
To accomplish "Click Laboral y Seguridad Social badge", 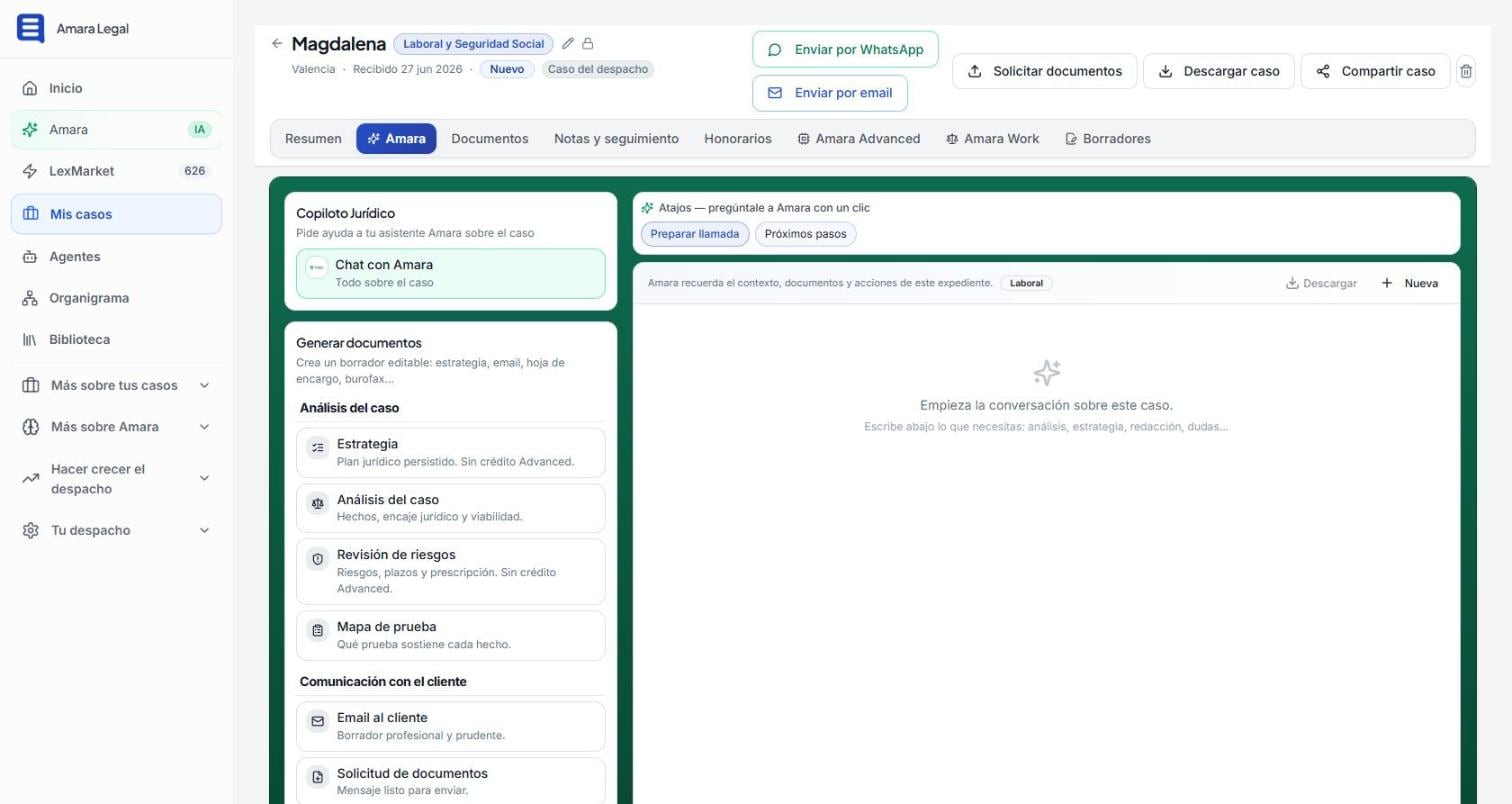I will [473, 44].
